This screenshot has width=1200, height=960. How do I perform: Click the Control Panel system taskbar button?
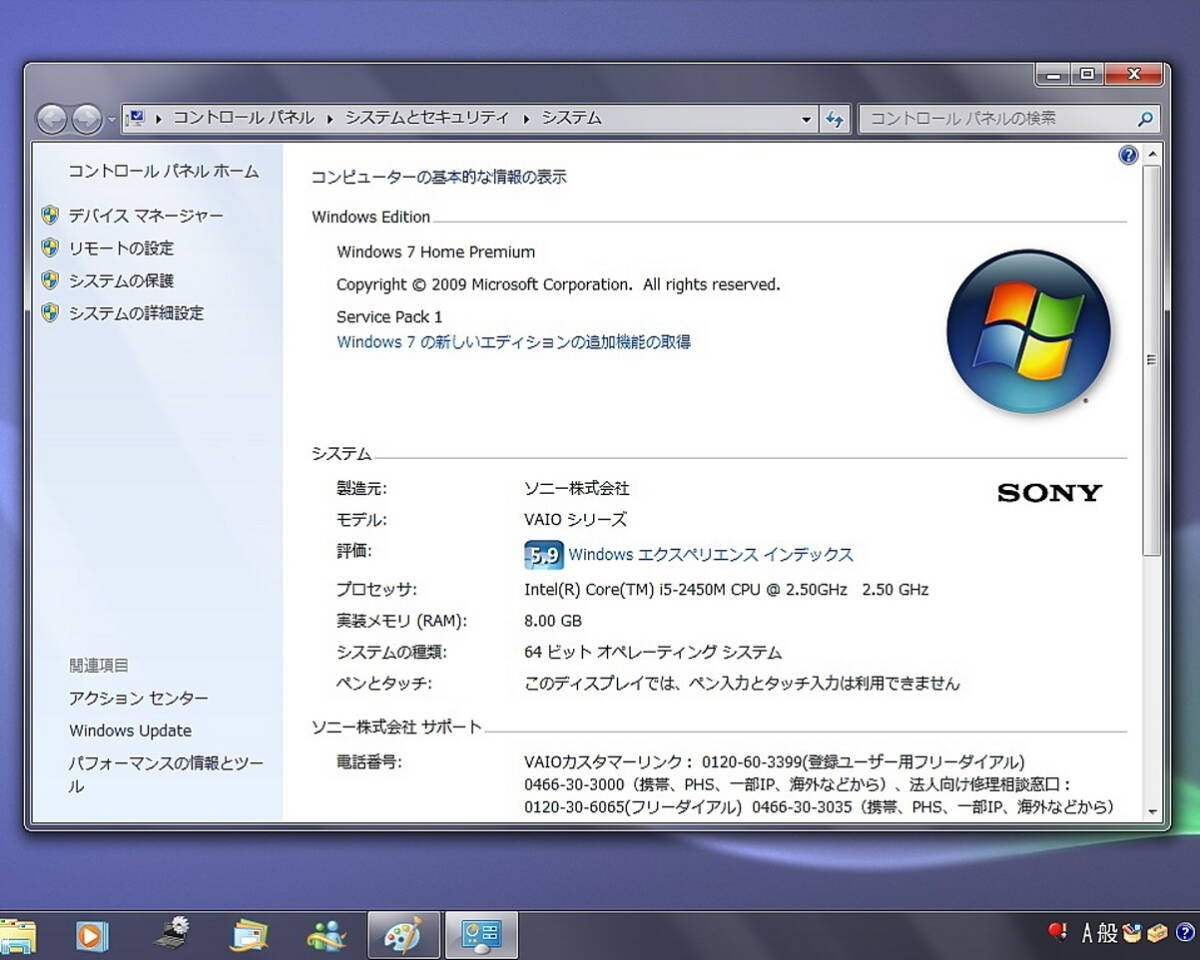(x=481, y=936)
